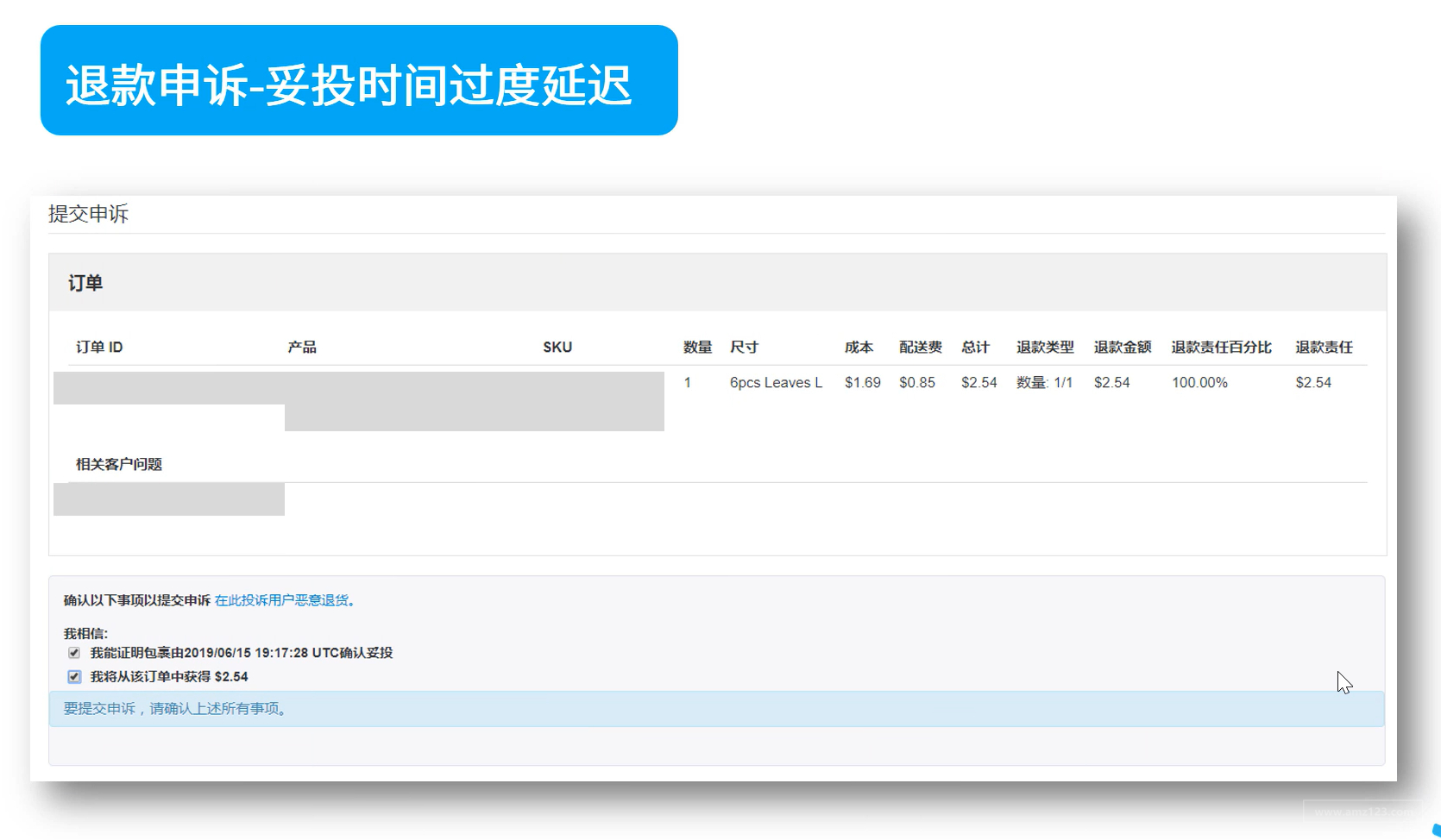The width and height of the screenshot is (1441, 840).
Task: Select the 尺寸 column header
Action: point(744,347)
